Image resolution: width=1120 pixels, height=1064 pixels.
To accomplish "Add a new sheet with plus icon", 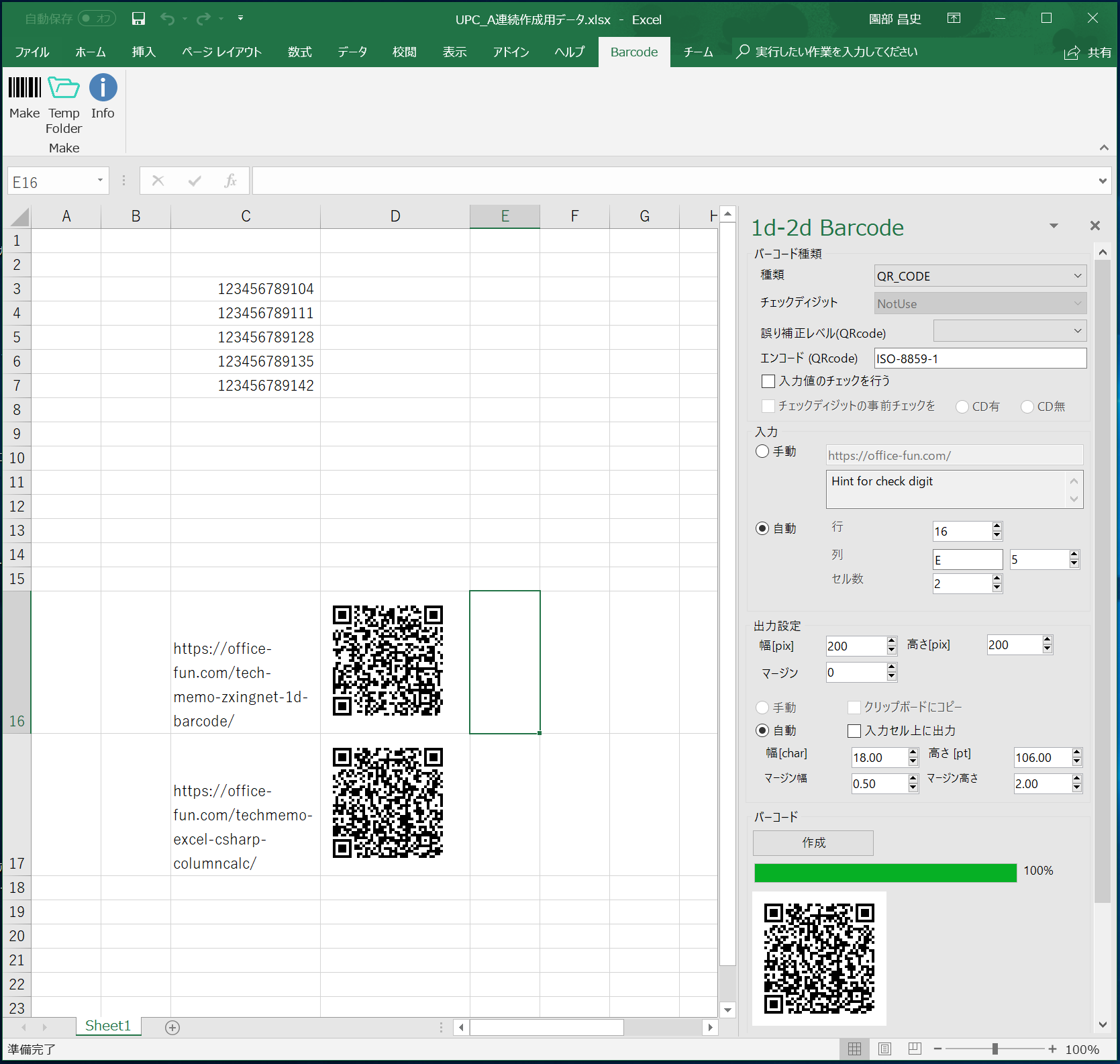I will tap(172, 1028).
